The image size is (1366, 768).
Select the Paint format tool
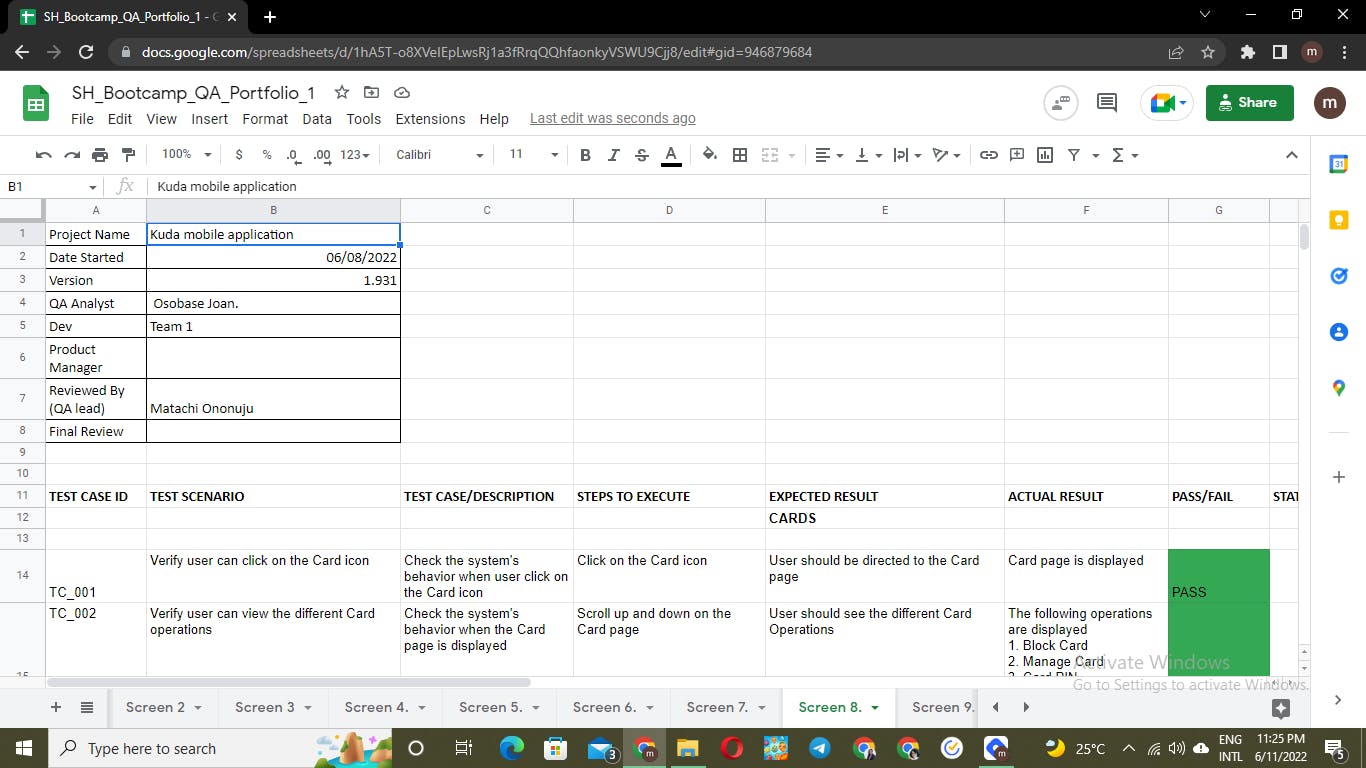coord(128,155)
